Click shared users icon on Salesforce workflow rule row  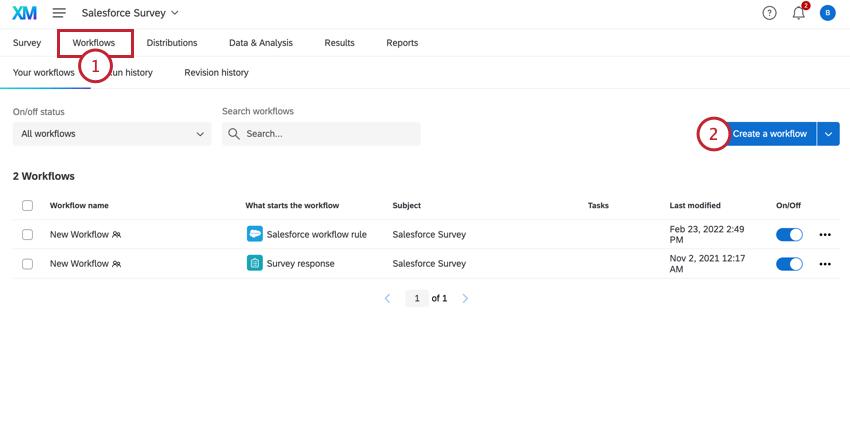[x=117, y=235]
